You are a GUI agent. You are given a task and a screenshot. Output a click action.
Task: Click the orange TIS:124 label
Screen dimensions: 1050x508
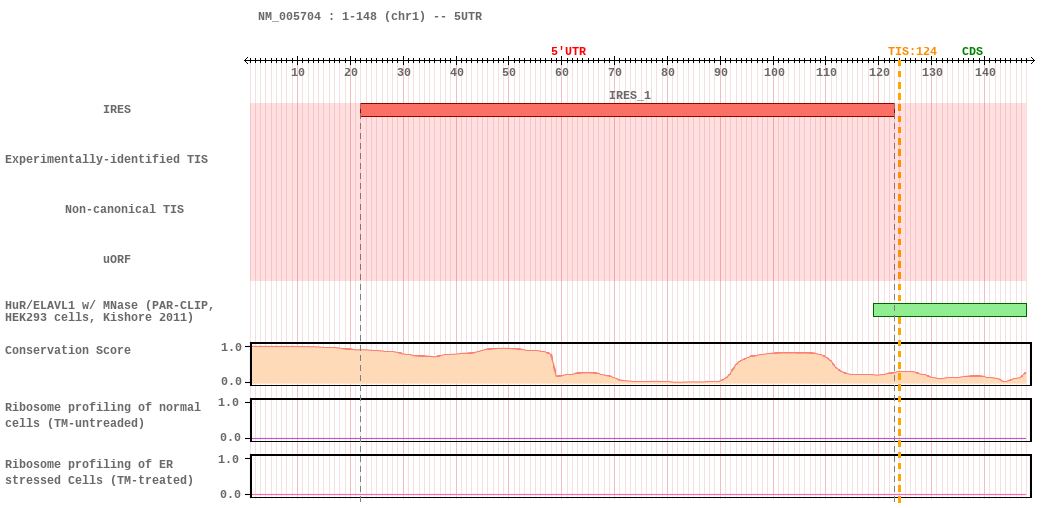[x=912, y=52]
